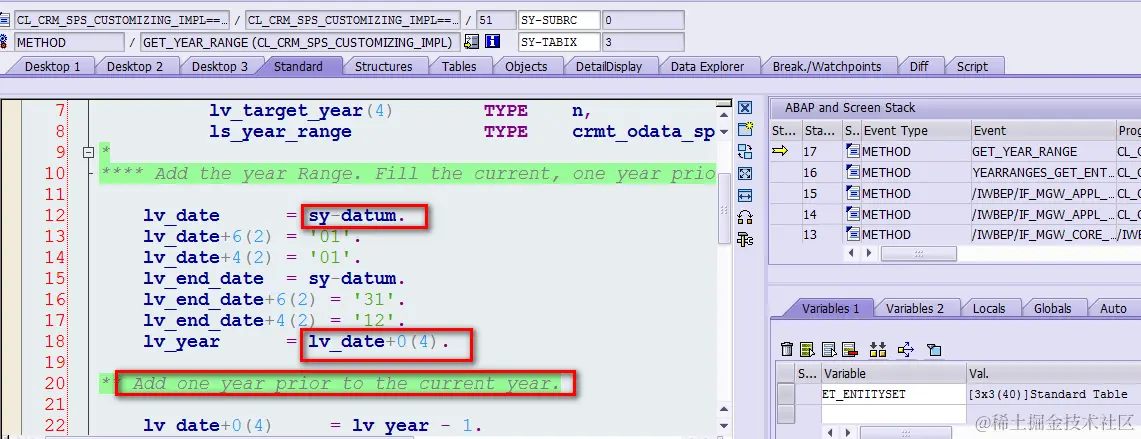Open the Data Explorer tab
This screenshot has width=1141, height=439.
coord(707,66)
